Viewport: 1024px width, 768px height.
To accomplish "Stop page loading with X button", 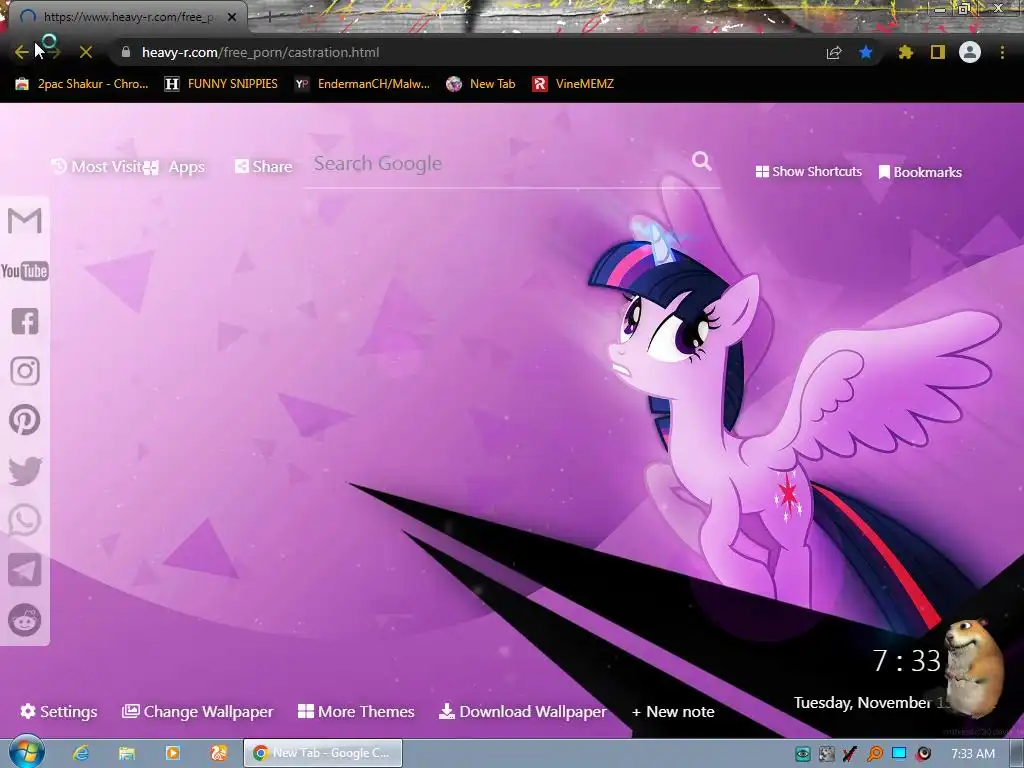I will pyautogui.click(x=86, y=52).
